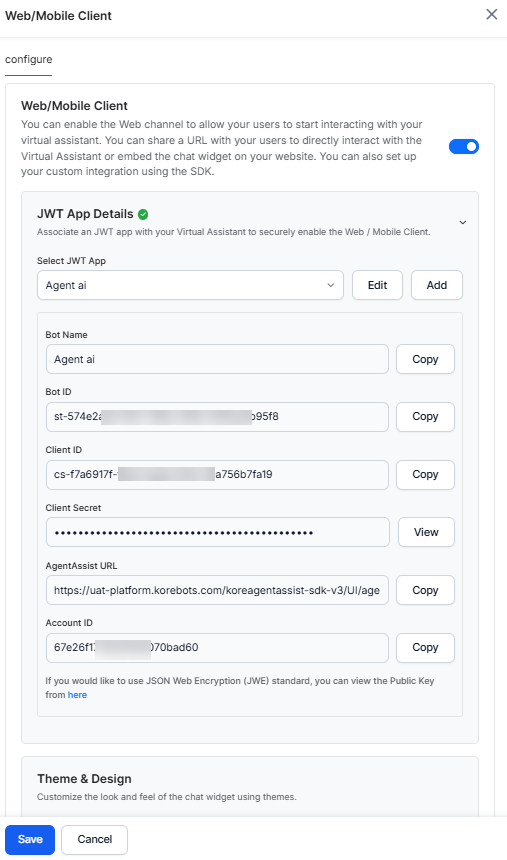Open the Select JWT App dropdown
The width and height of the screenshot is (507, 860).
(190, 285)
